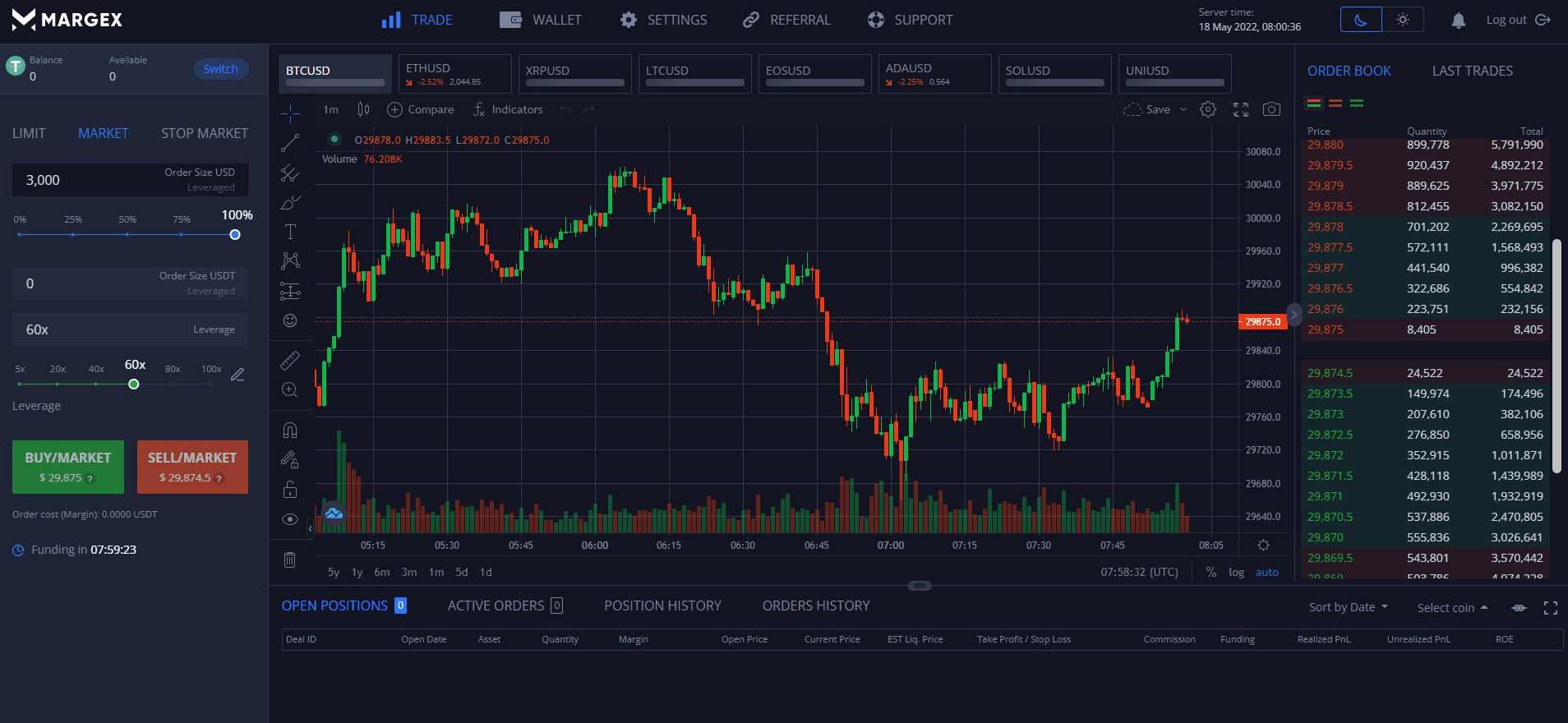Click the trash icon to remove drawings

pyautogui.click(x=290, y=560)
